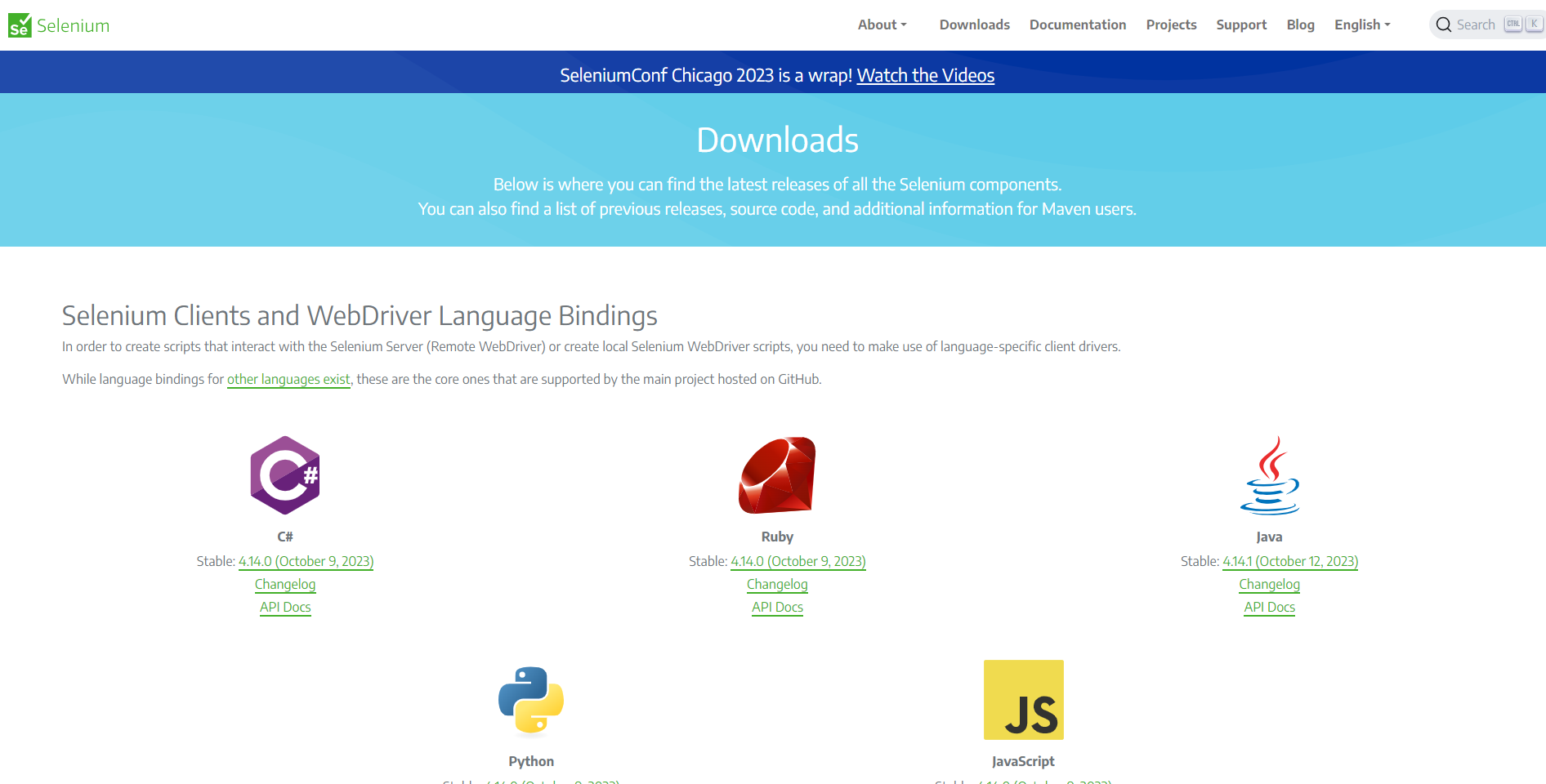Click the Python heading text

click(x=531, y=761)
